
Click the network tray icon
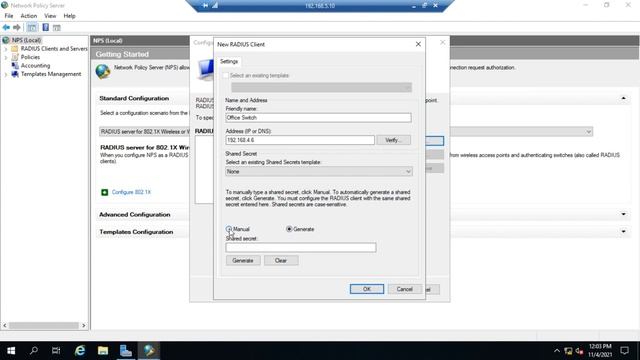coord(568,351)
